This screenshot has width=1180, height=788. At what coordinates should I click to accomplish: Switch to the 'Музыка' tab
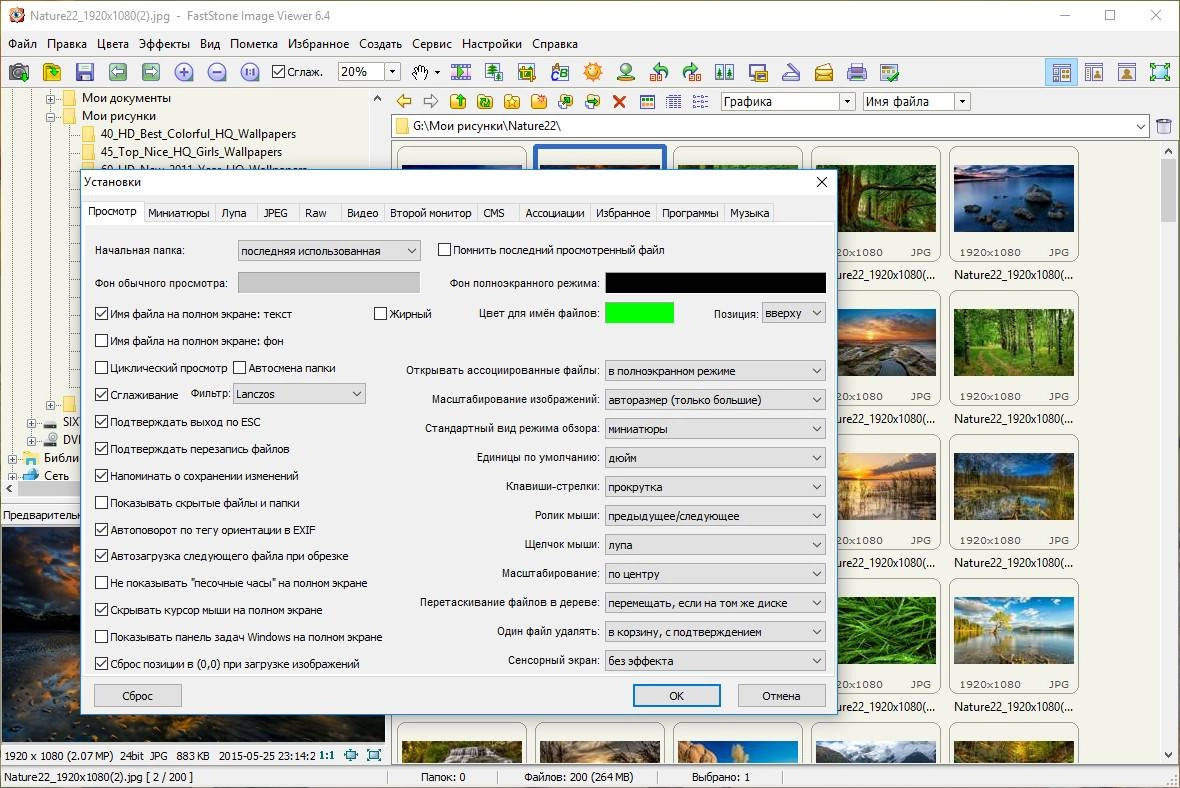coord(749,213)
